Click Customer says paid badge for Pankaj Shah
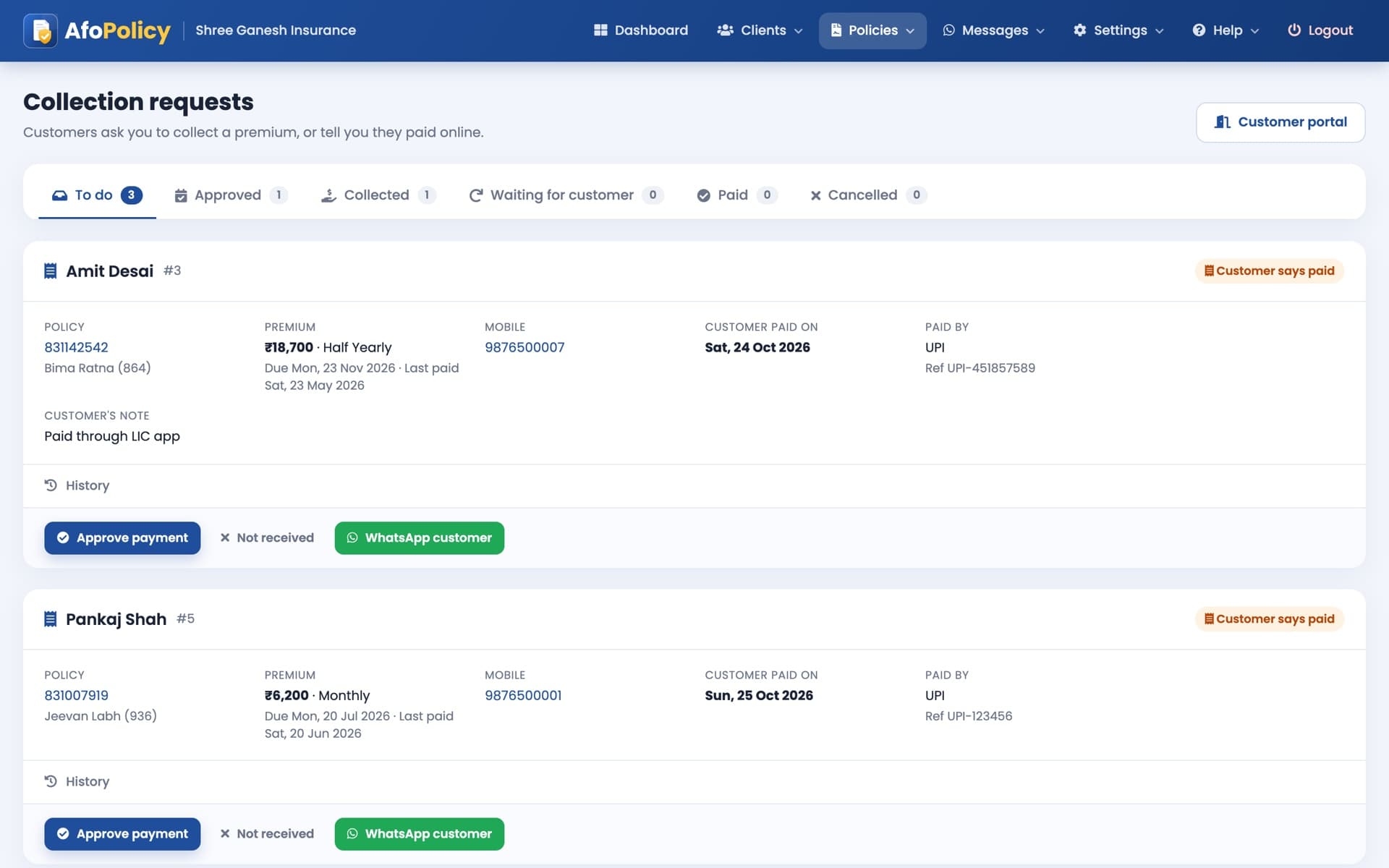This screenshot has height=868, width=1389. (x=1269, y=619)
